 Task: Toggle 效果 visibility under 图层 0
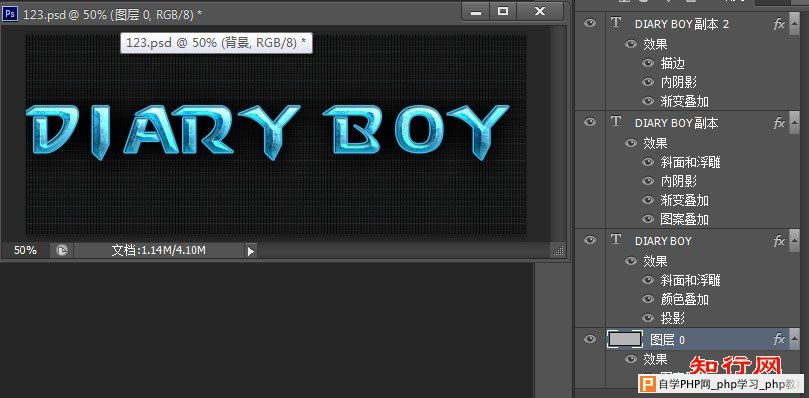click(630, 359)
